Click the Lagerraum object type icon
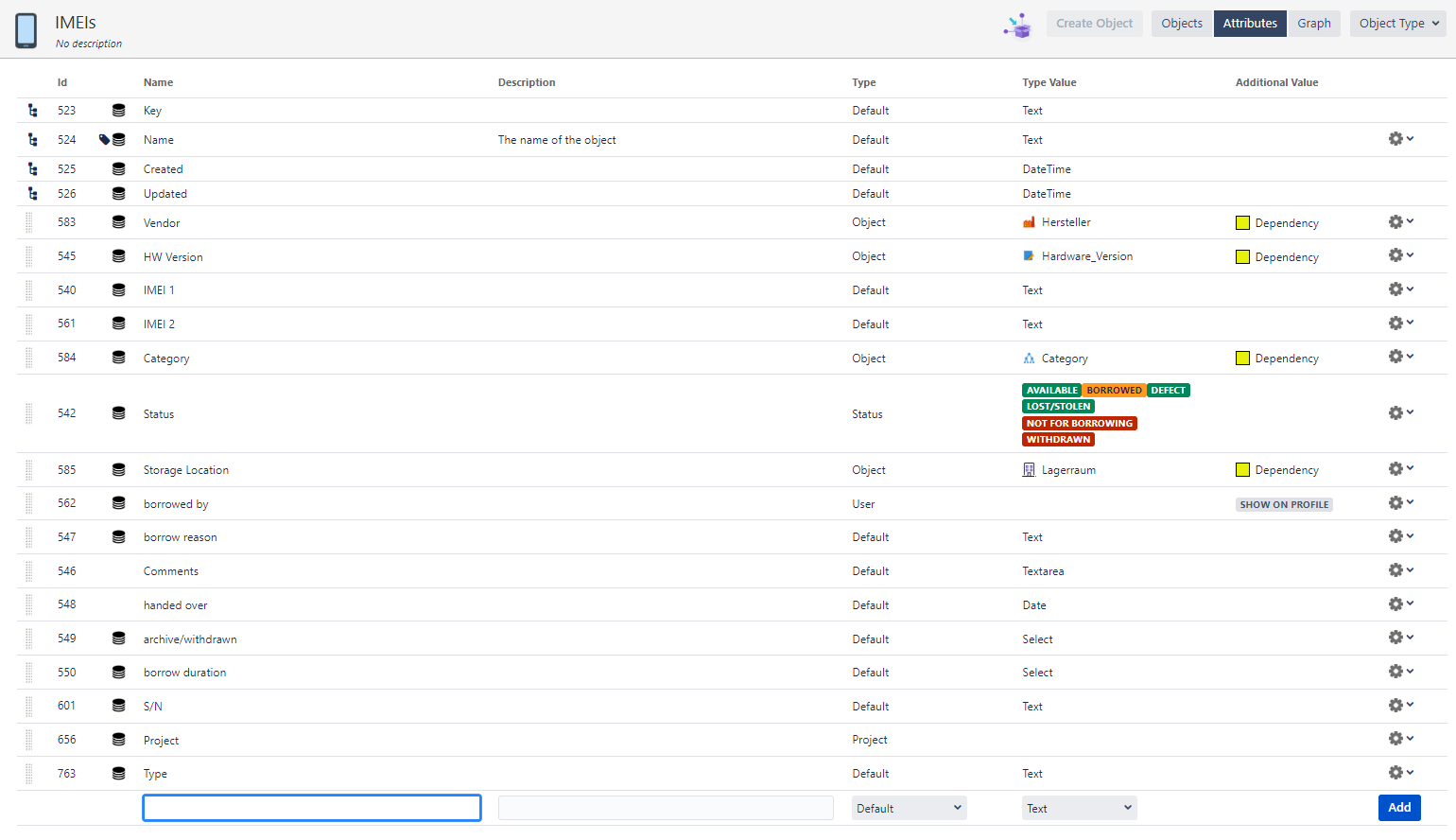This screenshot has height=840, width=1456. click(1029, 469)
